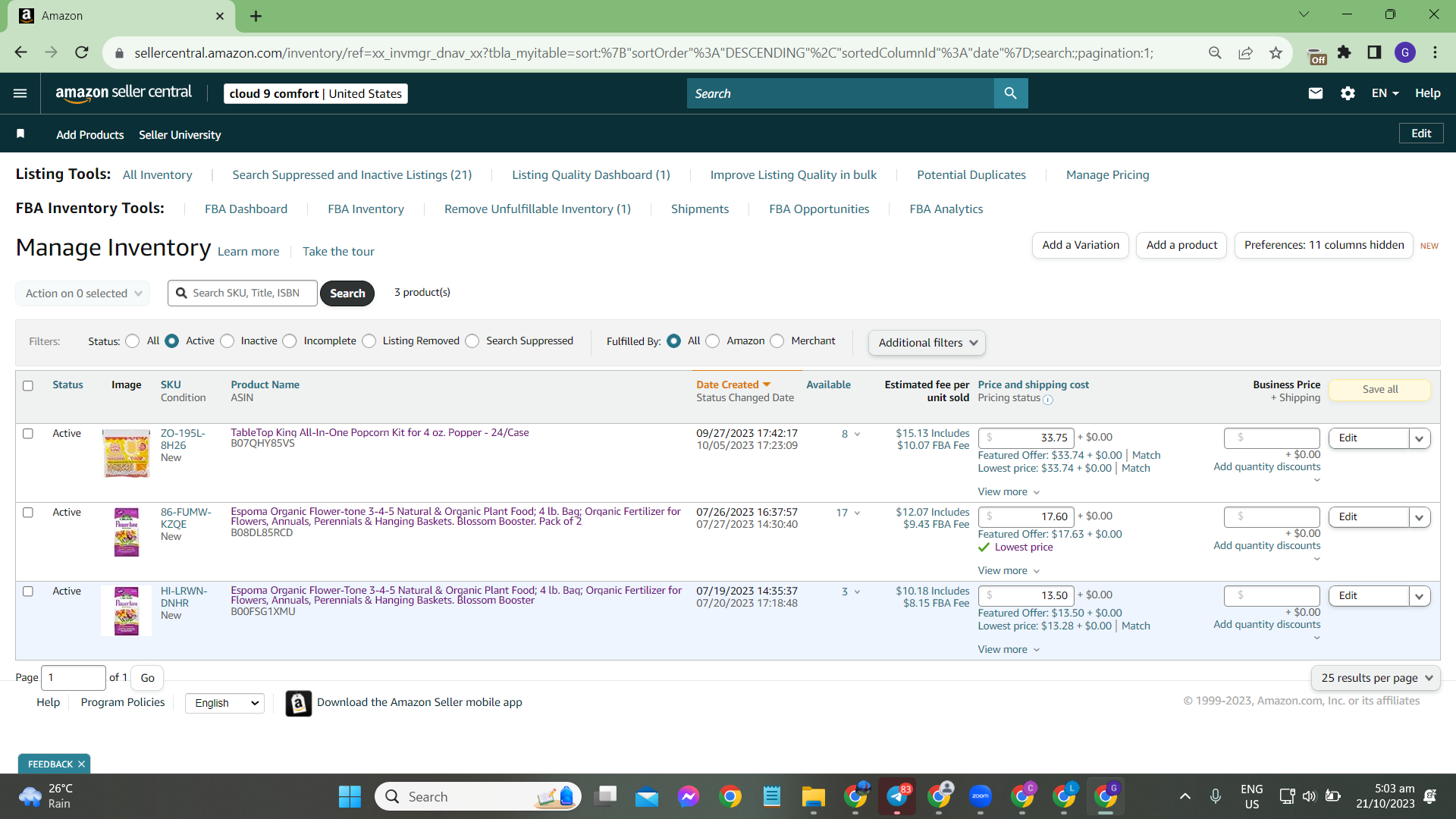Open the Mail app in taskbar
Screen dimensions: 1456x819
coord(647,796)
